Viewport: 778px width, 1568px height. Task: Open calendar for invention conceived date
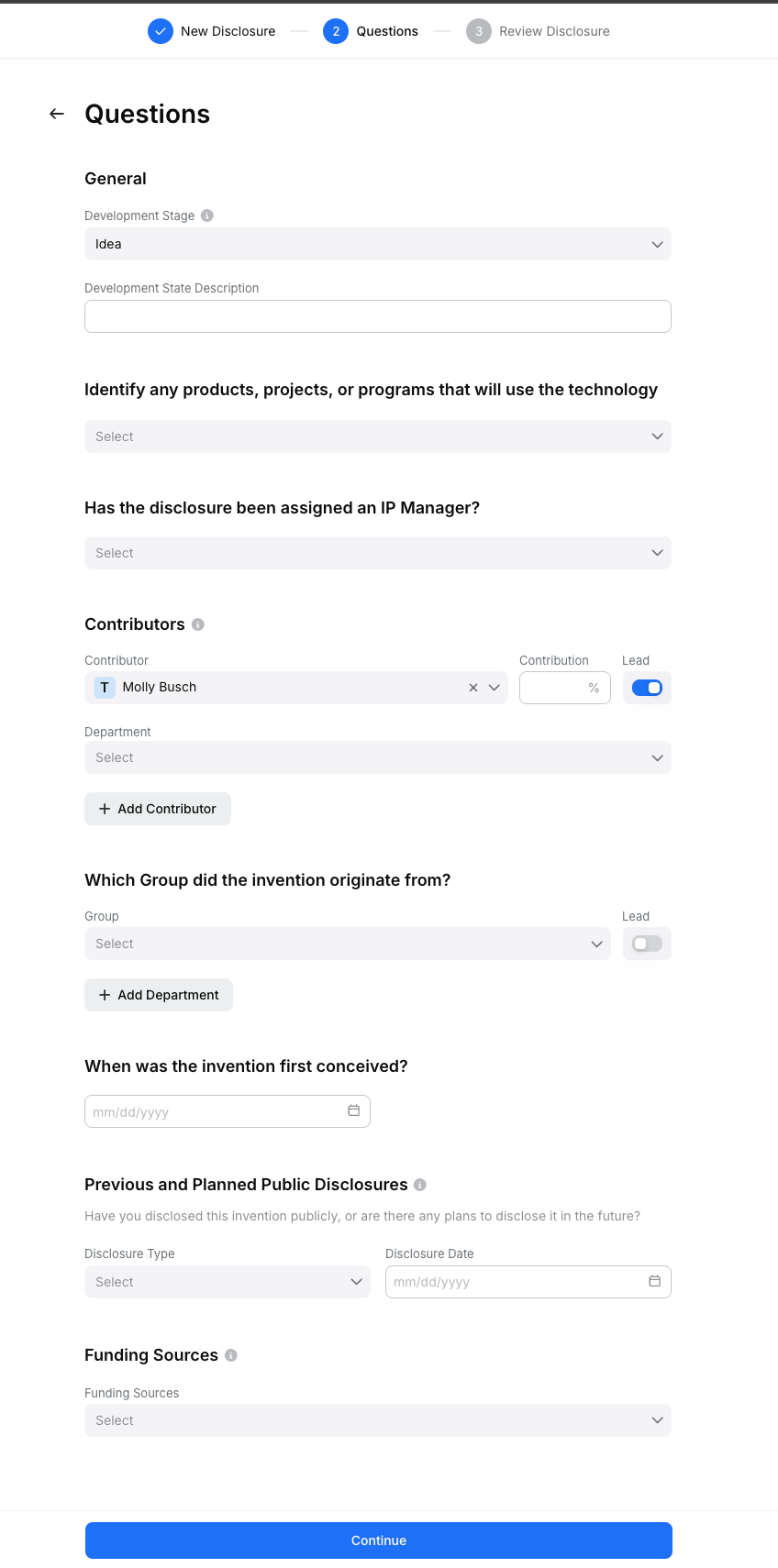pos(354,1110)
